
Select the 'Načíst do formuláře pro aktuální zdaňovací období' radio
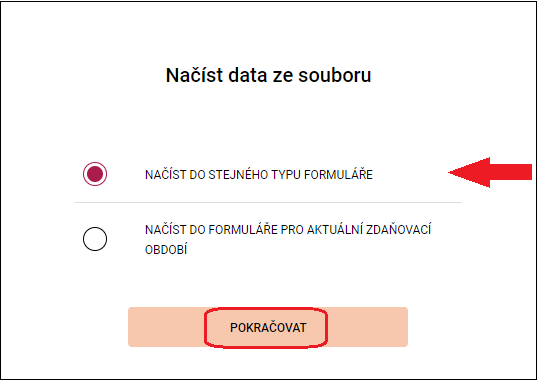click(95, 239)
